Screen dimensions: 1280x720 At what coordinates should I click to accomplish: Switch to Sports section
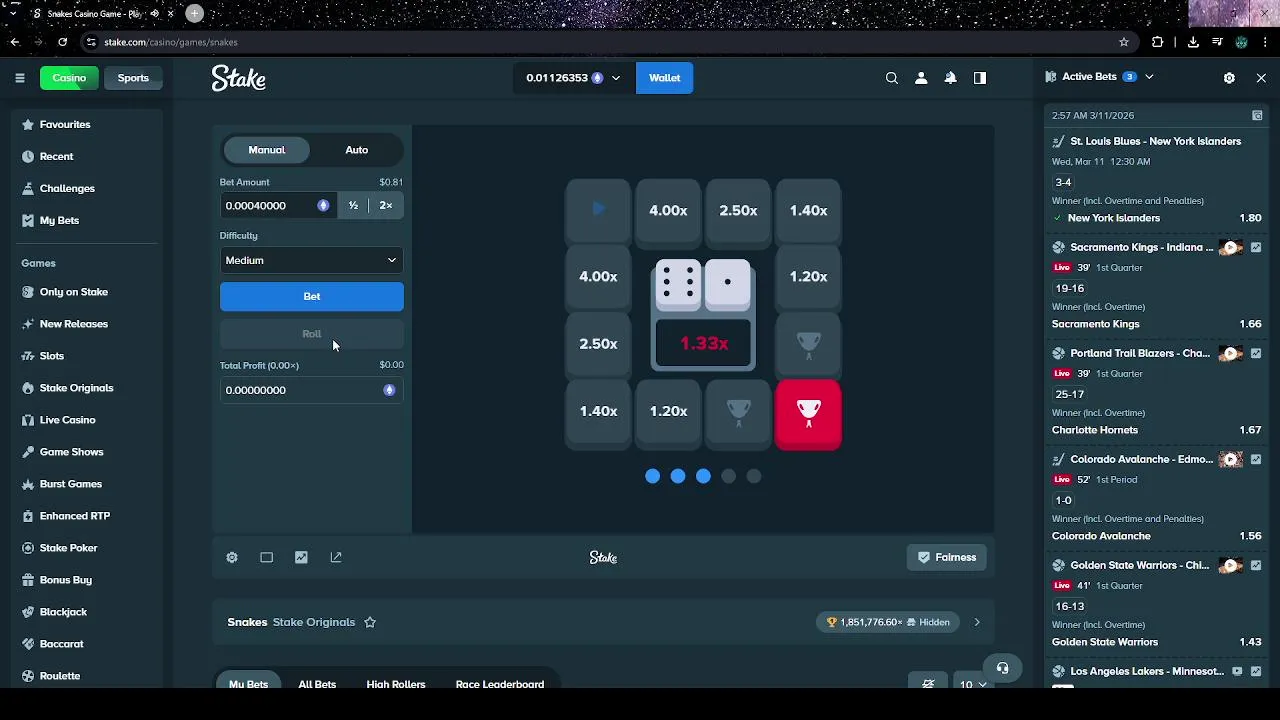(133, 78)
